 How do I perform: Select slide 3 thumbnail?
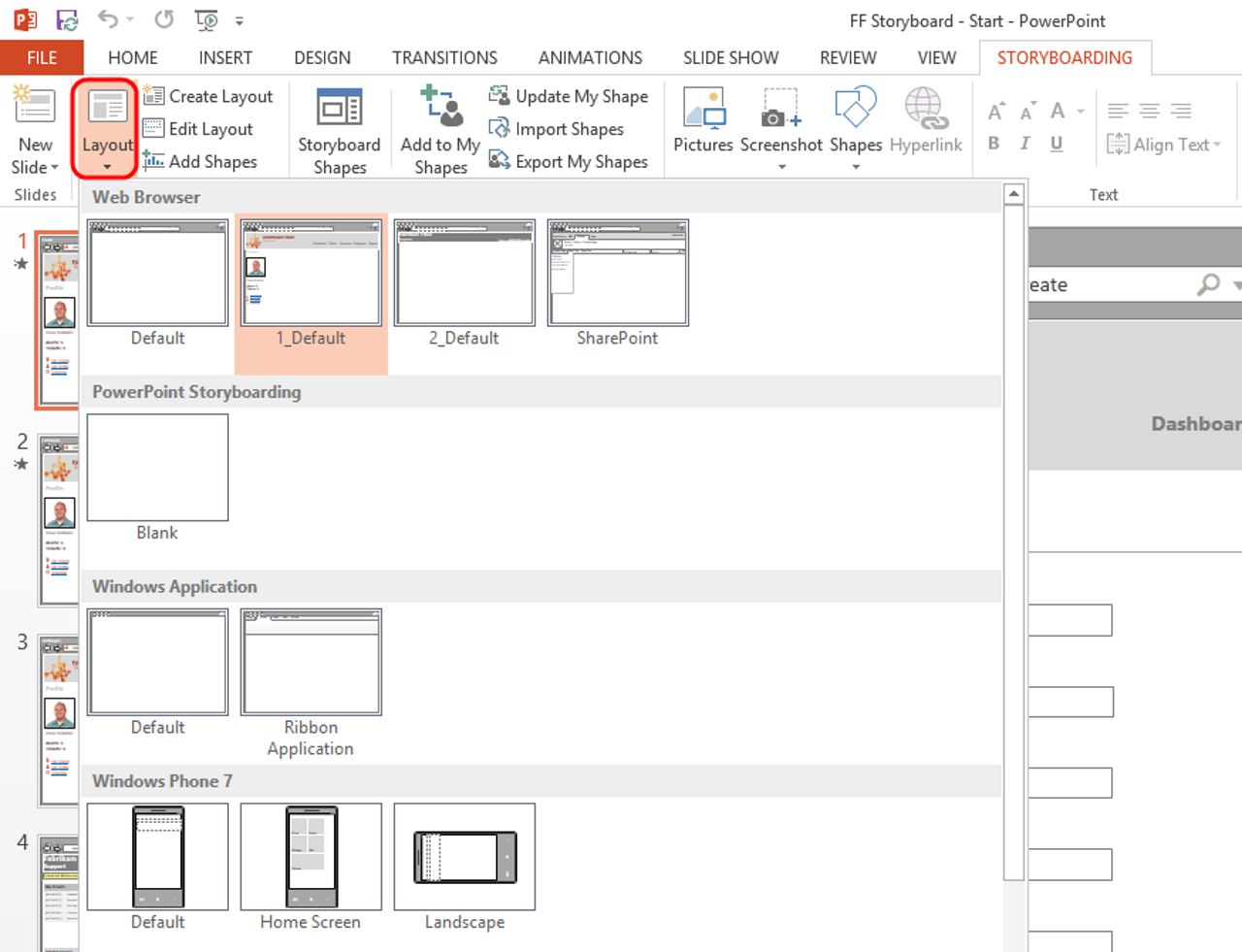58,721
